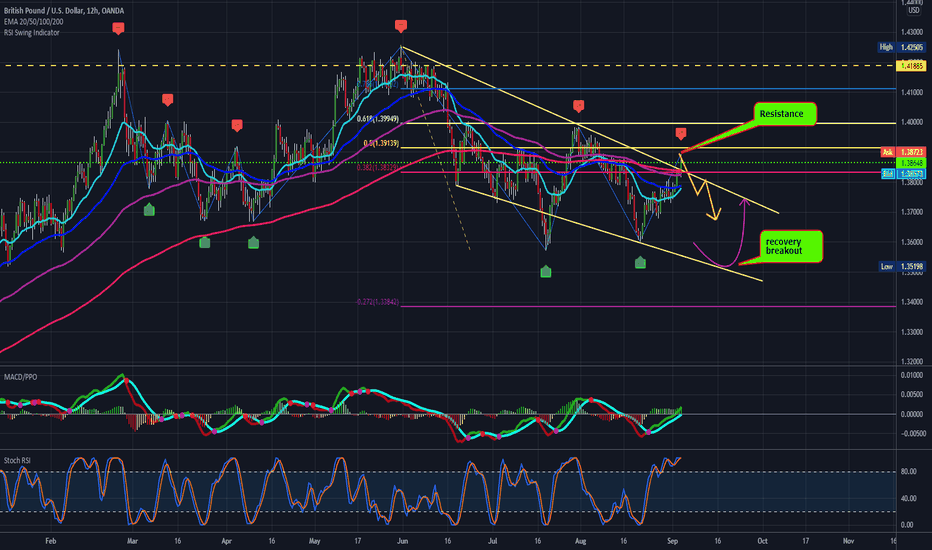This screenshot has height=550, width=932.
Task: Click the 80.00 value on Stoch RSI axis
Action: pos(908,472)
